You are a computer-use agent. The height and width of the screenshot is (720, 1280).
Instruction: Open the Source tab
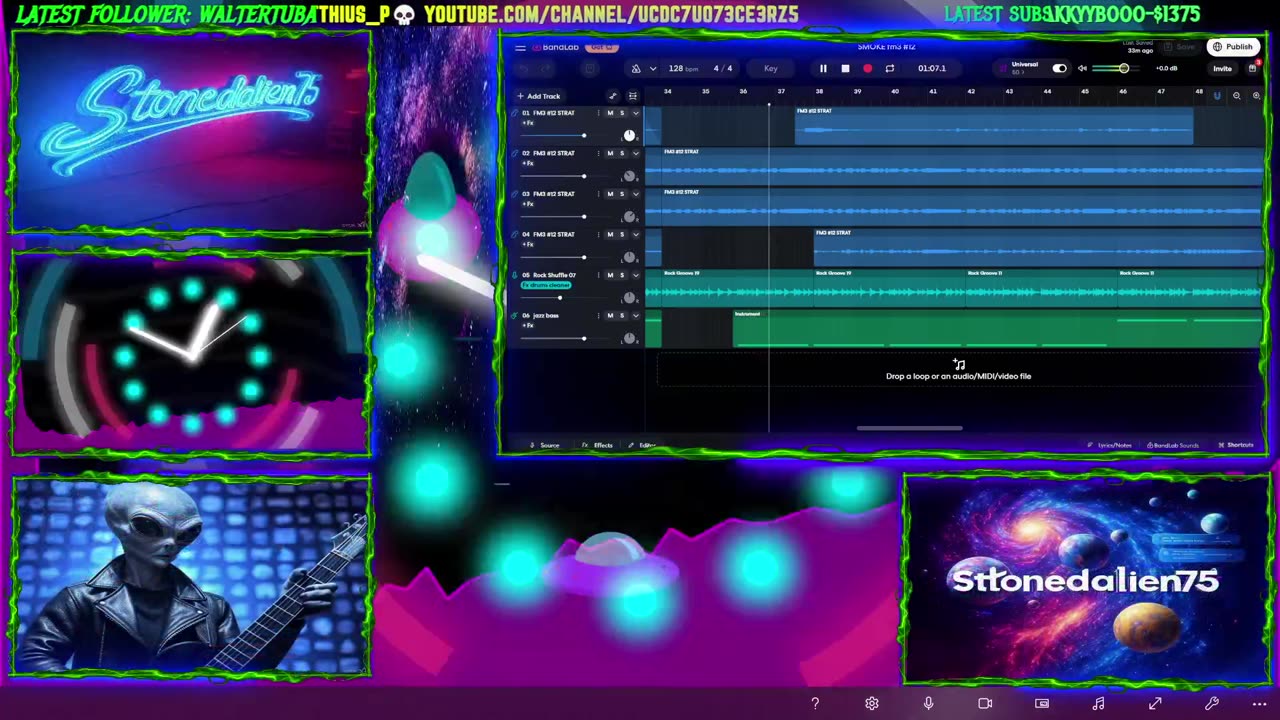tap(545, 445)
